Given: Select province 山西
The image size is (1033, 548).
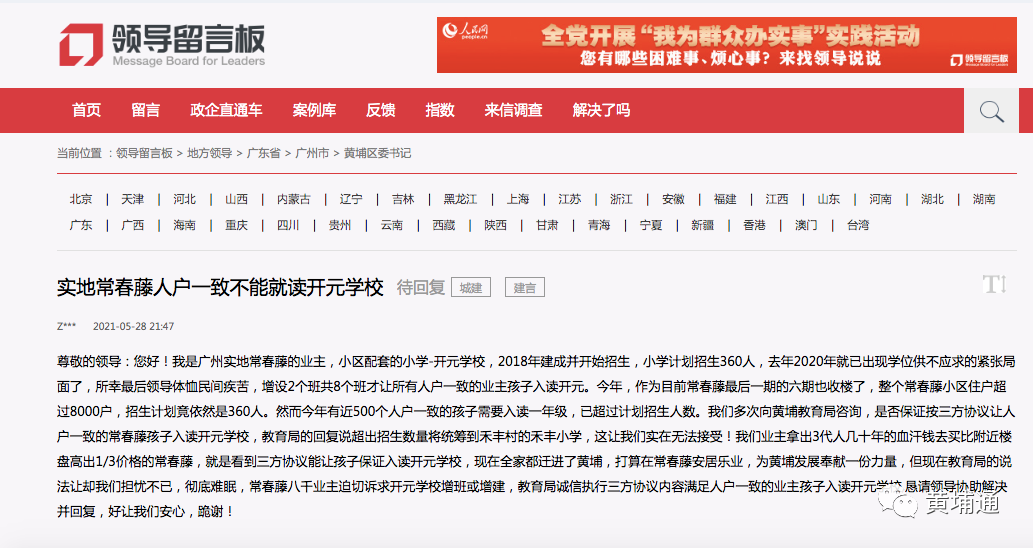Looking at the screenshot, I should pos(237,199).
